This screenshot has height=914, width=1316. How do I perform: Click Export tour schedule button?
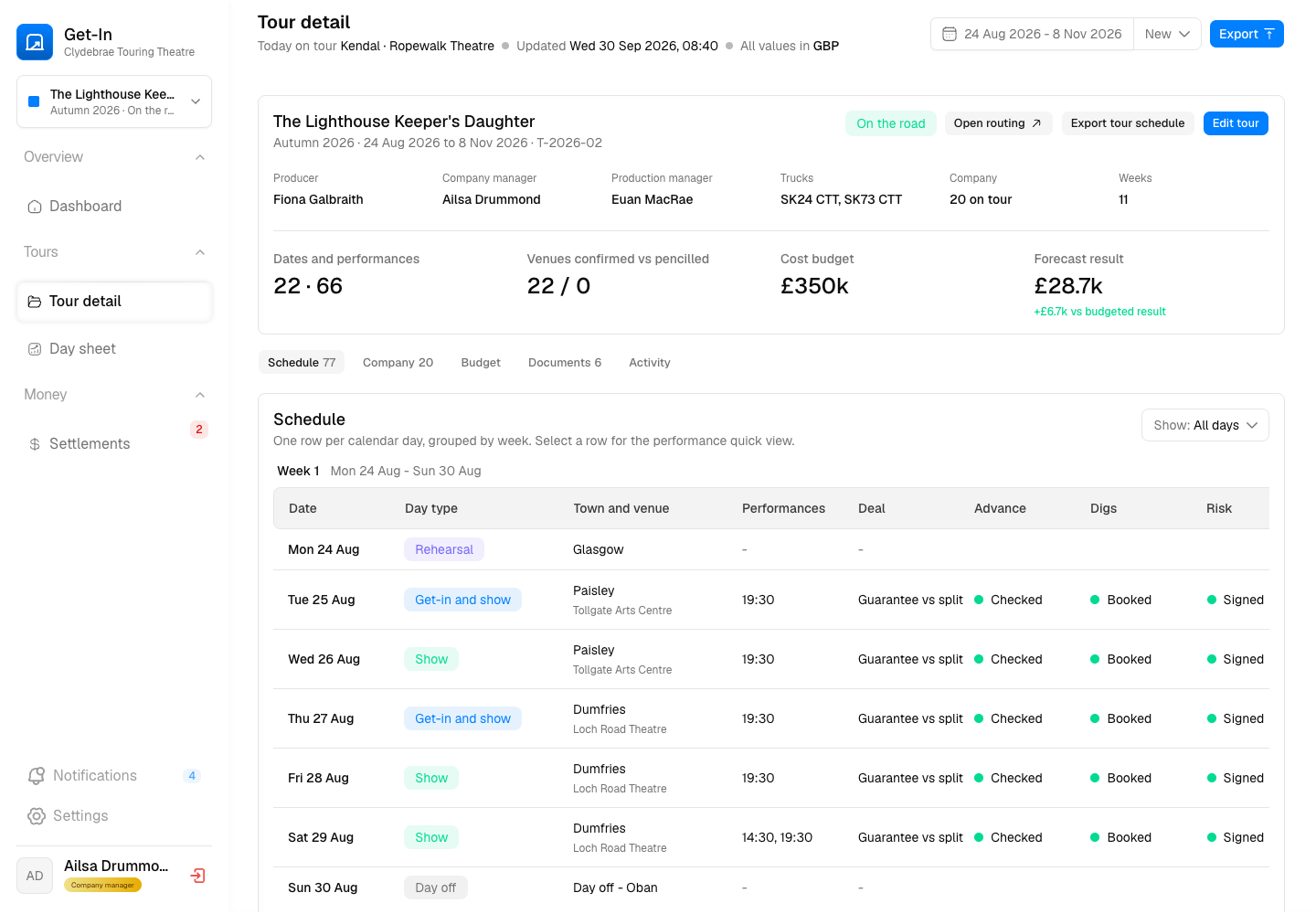click(1128, 123)
